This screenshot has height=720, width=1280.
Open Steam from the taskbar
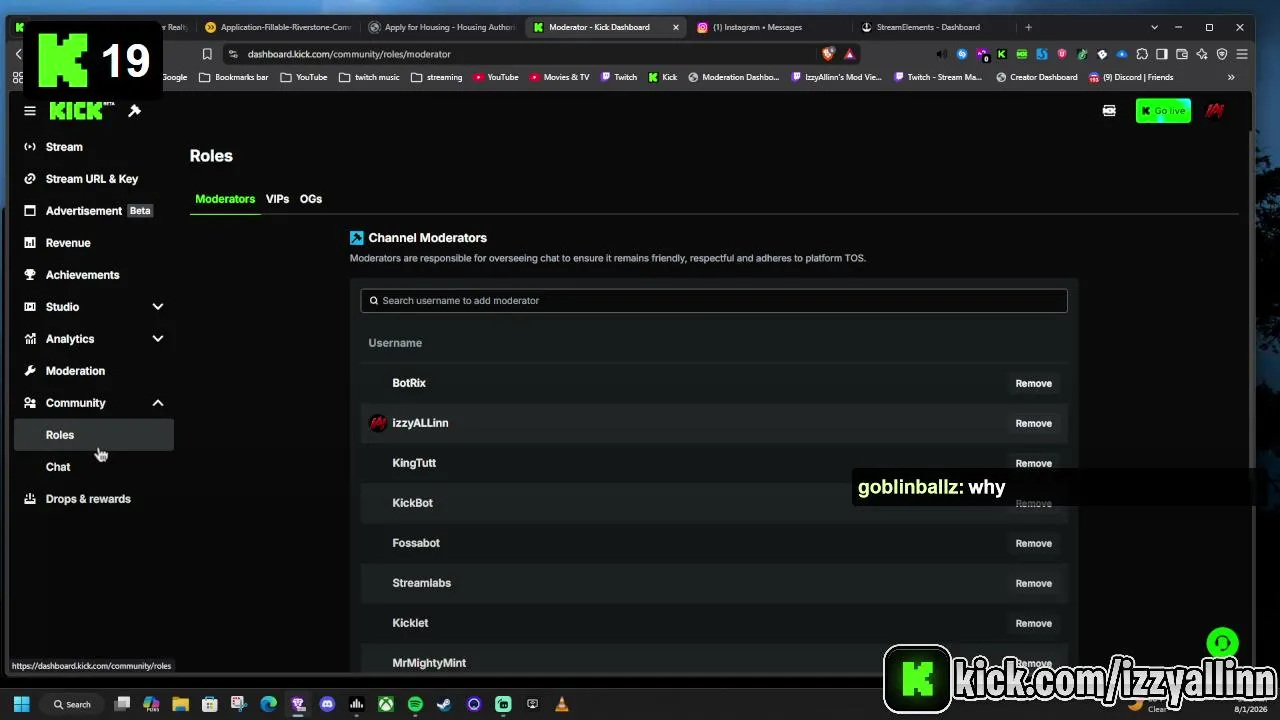[444, 704]
